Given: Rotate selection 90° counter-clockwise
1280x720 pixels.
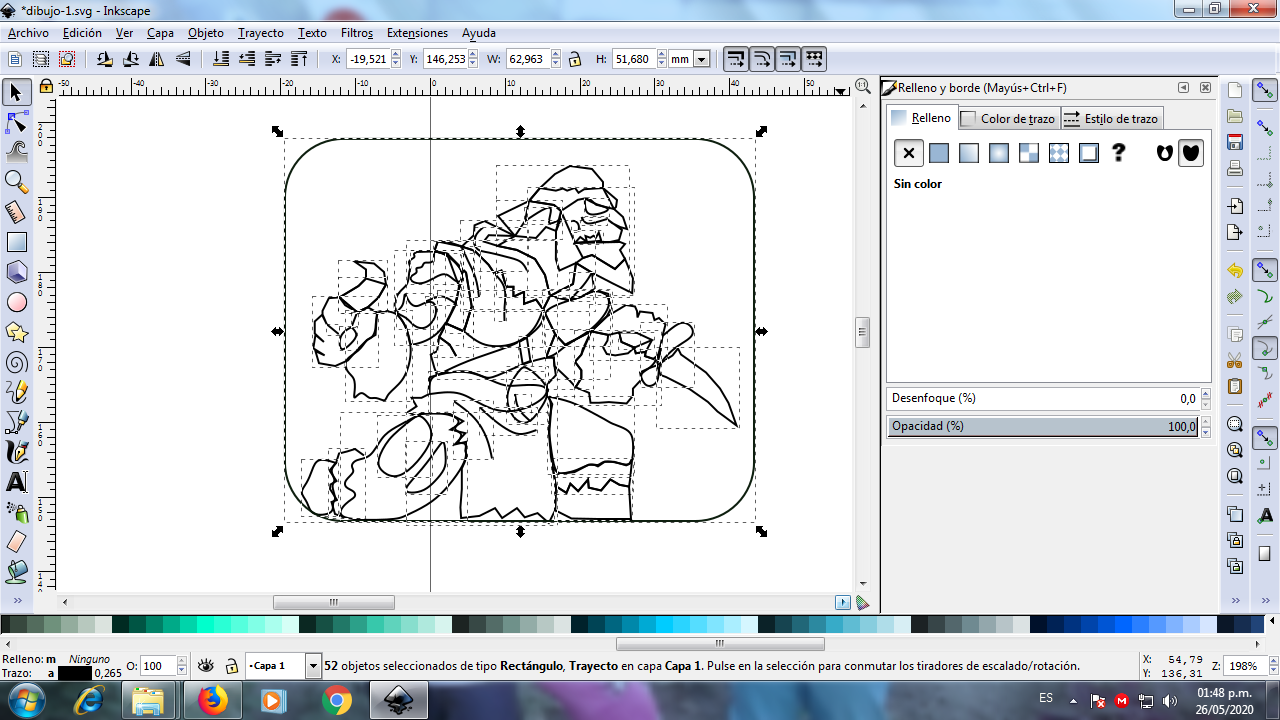Looking at the screenshot, I should (105, 59).
